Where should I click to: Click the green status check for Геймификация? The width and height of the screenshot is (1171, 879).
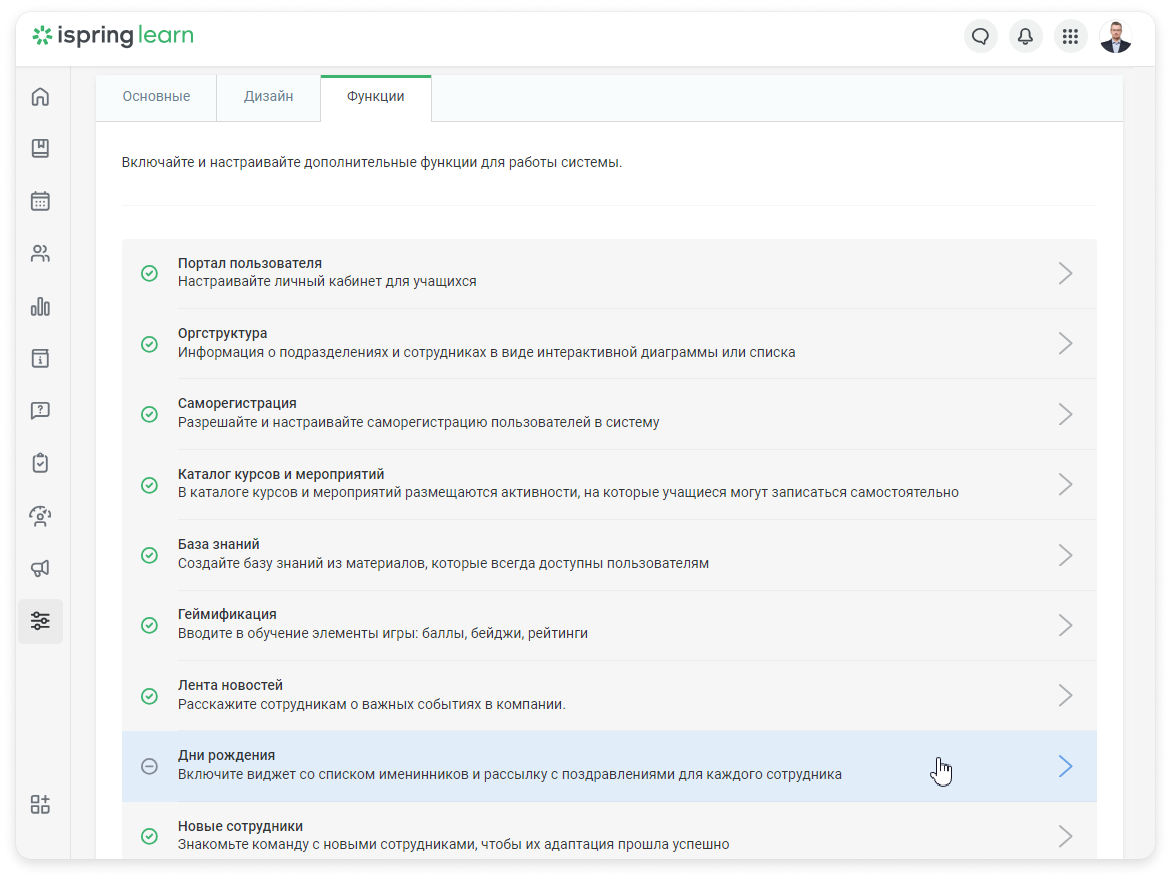[x=149, y=625]
